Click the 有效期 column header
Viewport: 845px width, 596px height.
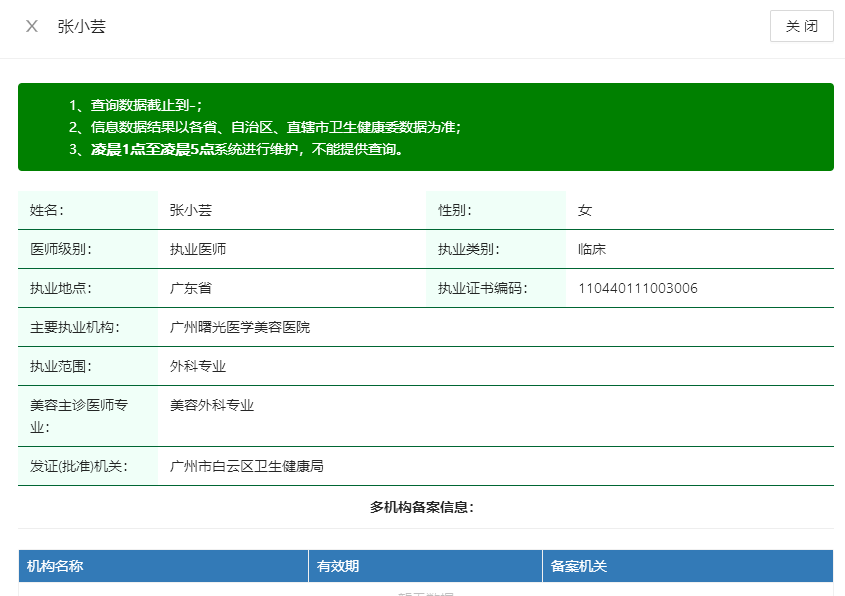[x=338, y=566]
